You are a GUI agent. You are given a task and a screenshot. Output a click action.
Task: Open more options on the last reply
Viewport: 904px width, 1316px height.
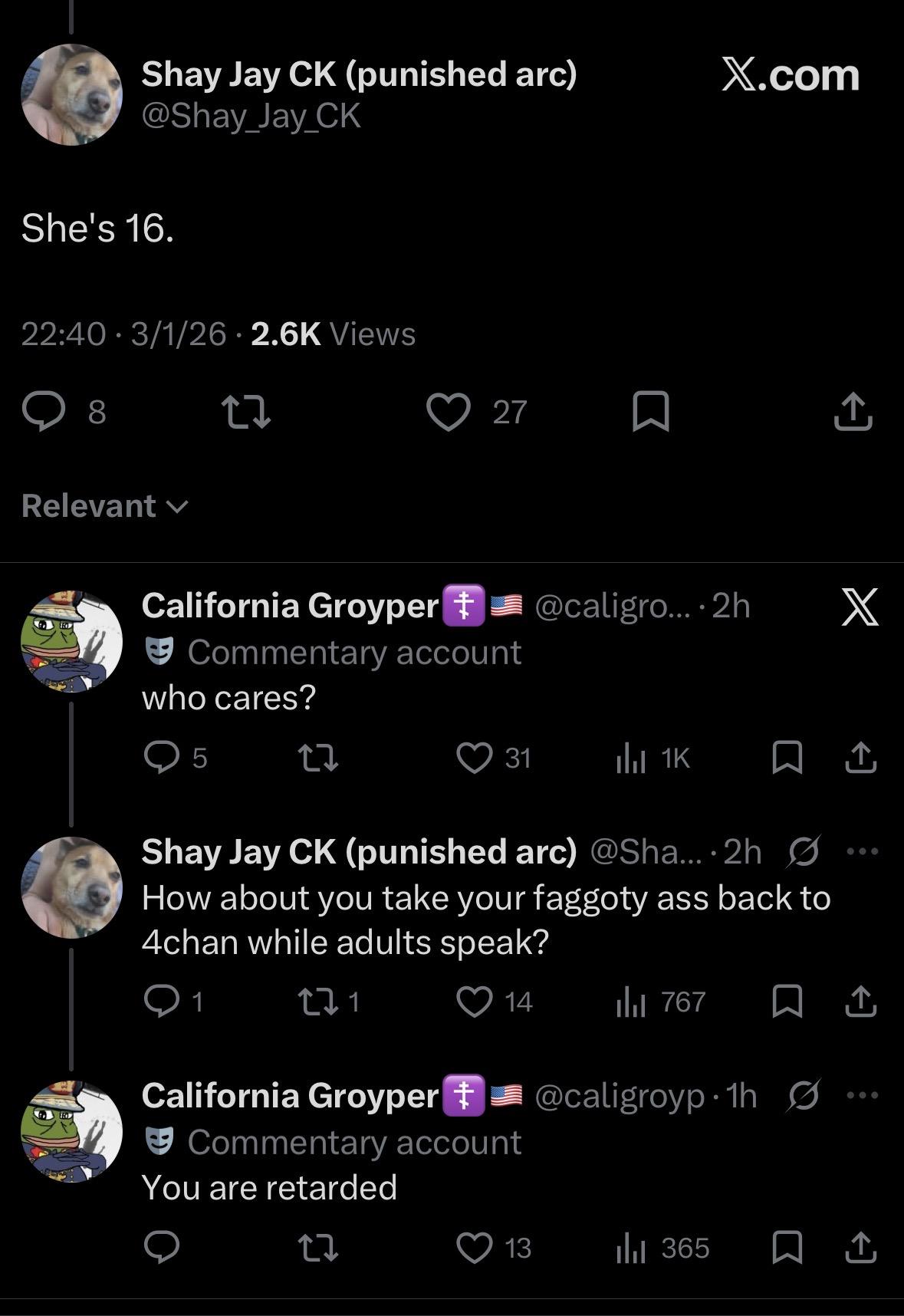click(x=863, y=1095)
